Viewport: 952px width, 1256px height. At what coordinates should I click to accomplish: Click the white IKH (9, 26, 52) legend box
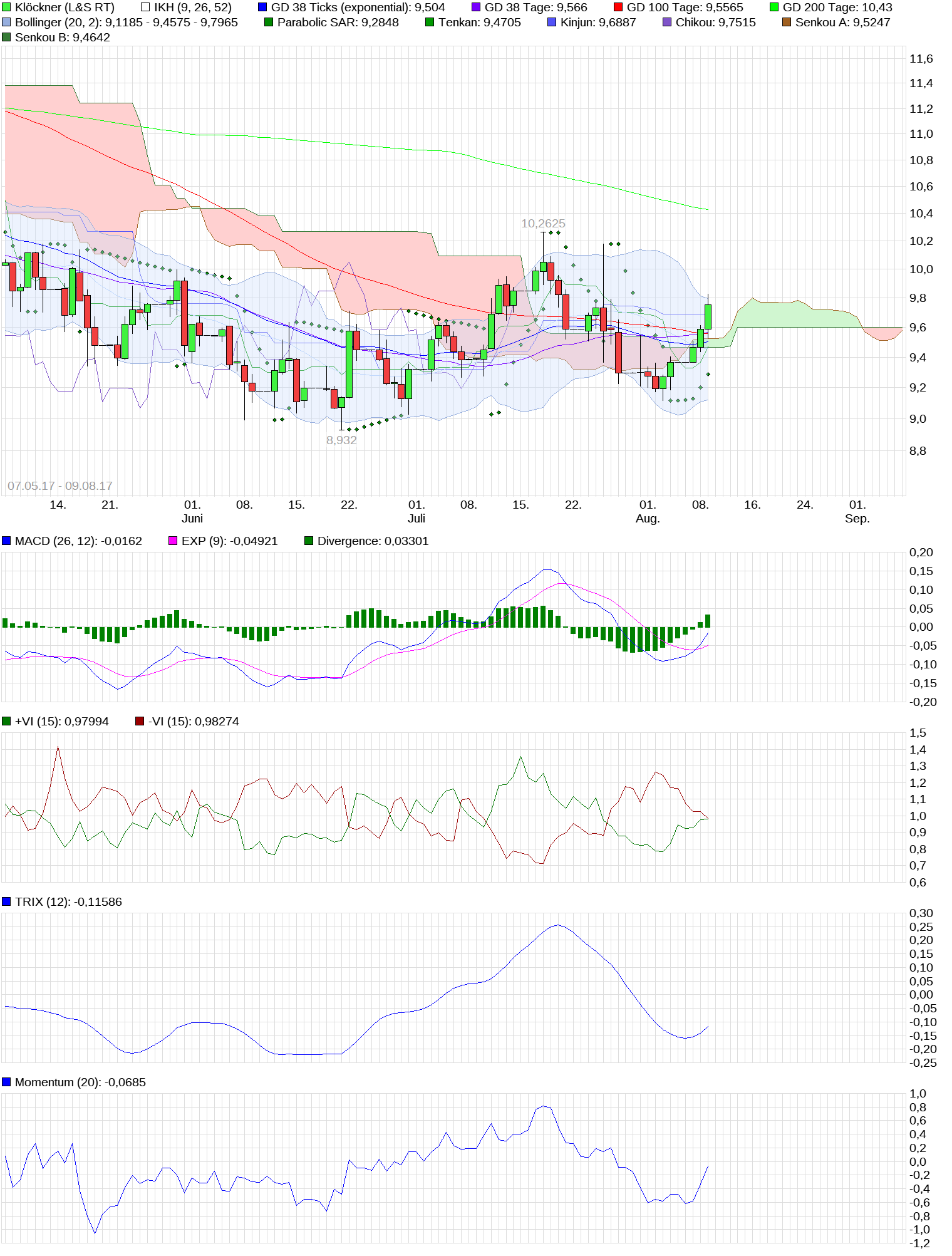point(145,8)
